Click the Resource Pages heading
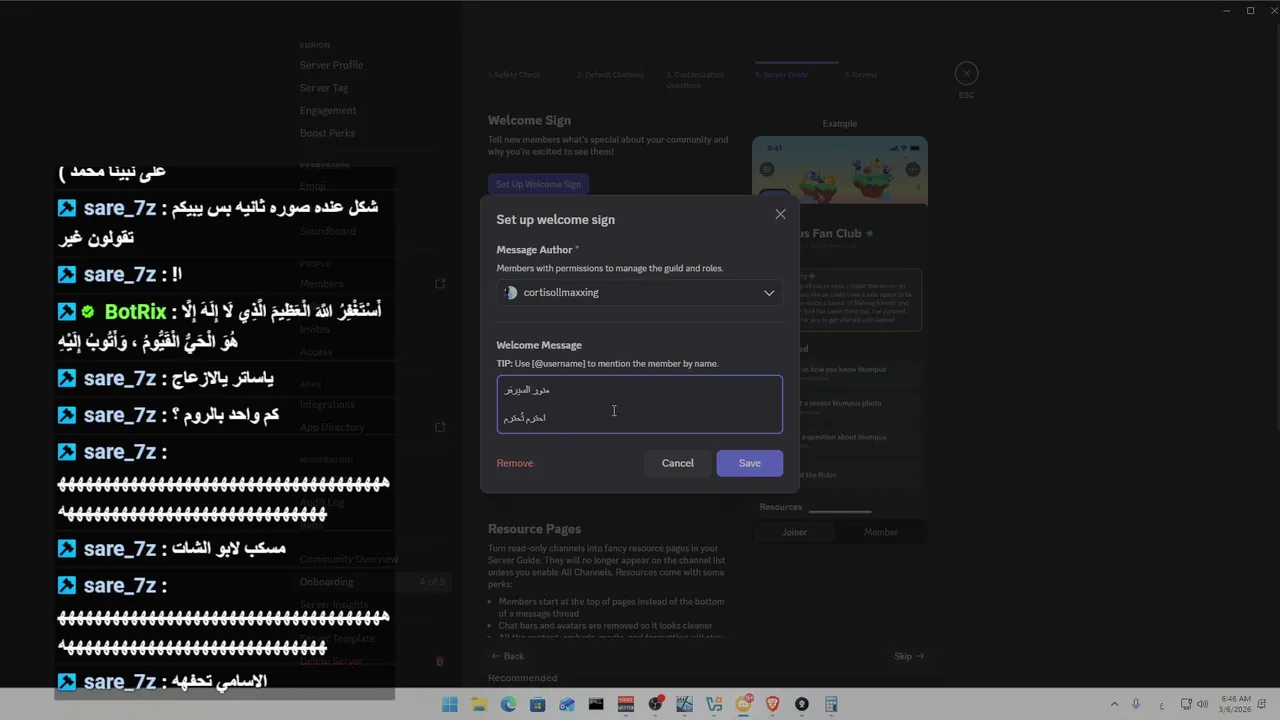 coord(534,529)
